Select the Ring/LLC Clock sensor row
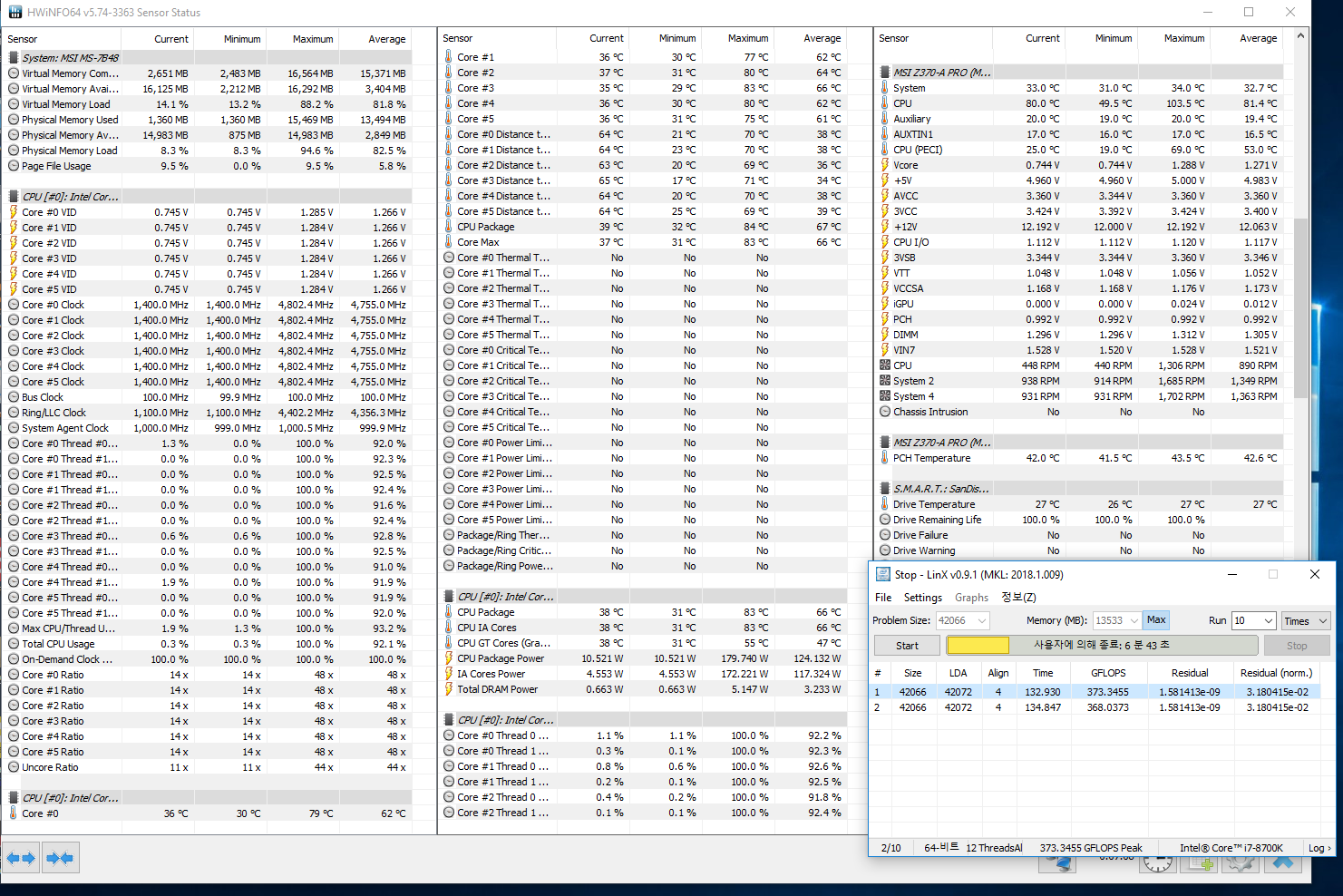The width and height of the screenshot is (1343, 896). point(207,413)
